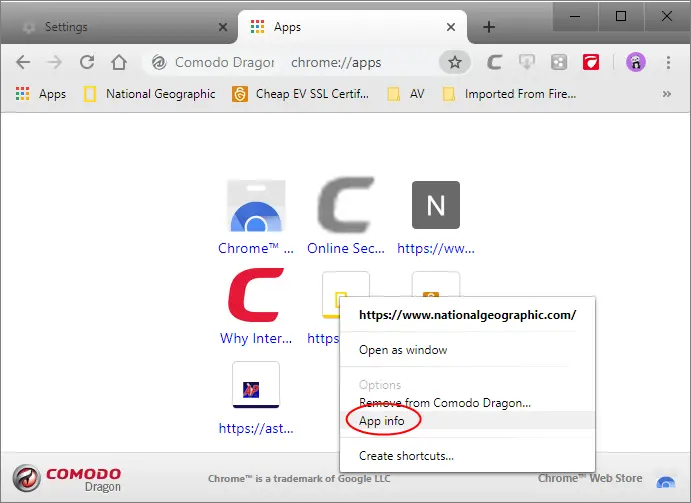Open a new tab with plus button
This screenshot has height=503, width=691.
point(489,27)
